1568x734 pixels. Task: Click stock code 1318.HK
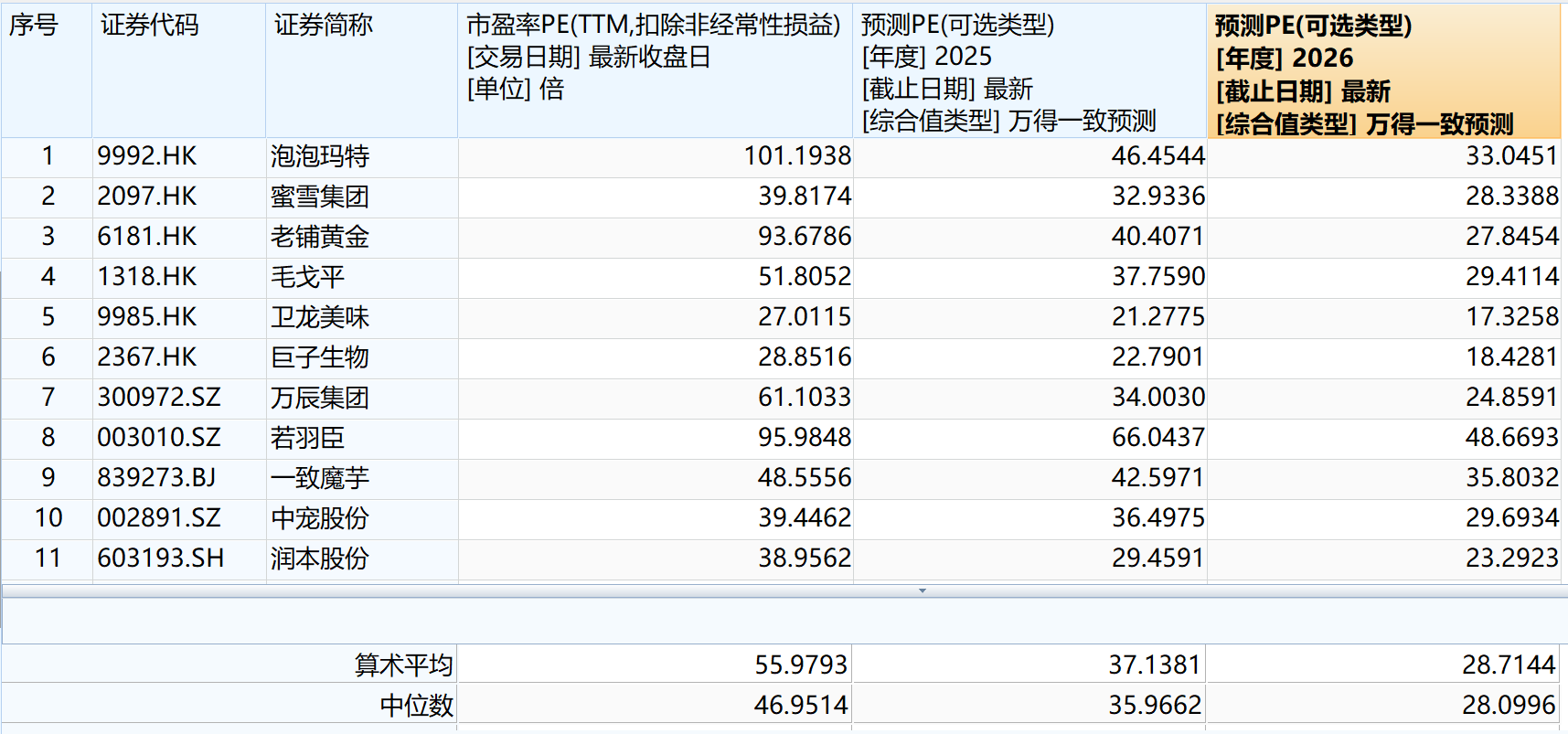(x=146, y=277)
